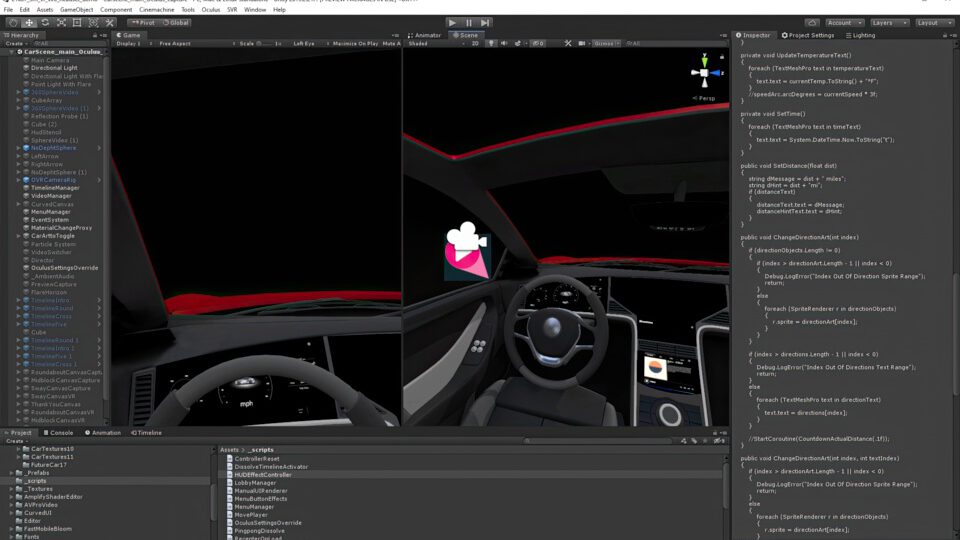
Task: Open the HUDEffectController script
Action: point(263,474)
